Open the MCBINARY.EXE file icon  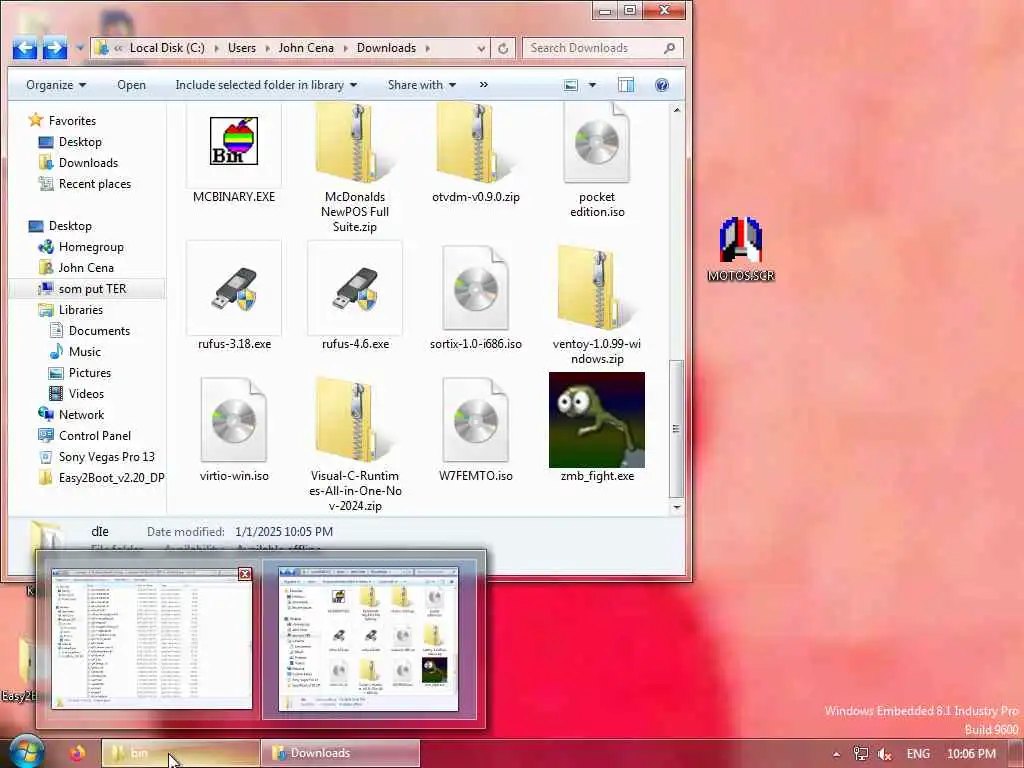[234, 141]
